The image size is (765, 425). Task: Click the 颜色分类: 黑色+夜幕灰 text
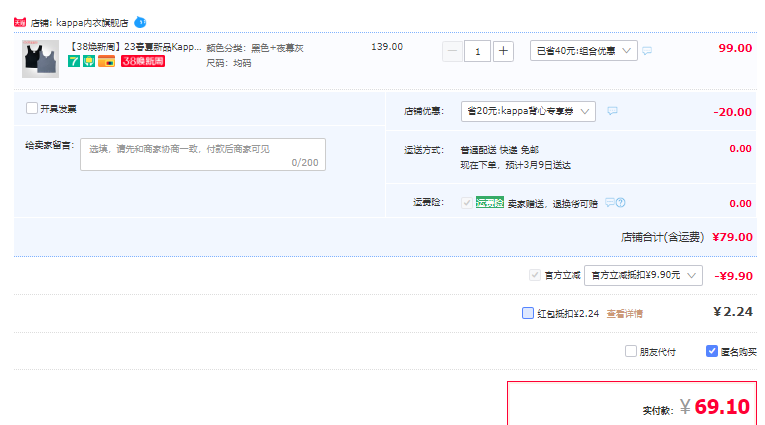click(x=255, y=48)
